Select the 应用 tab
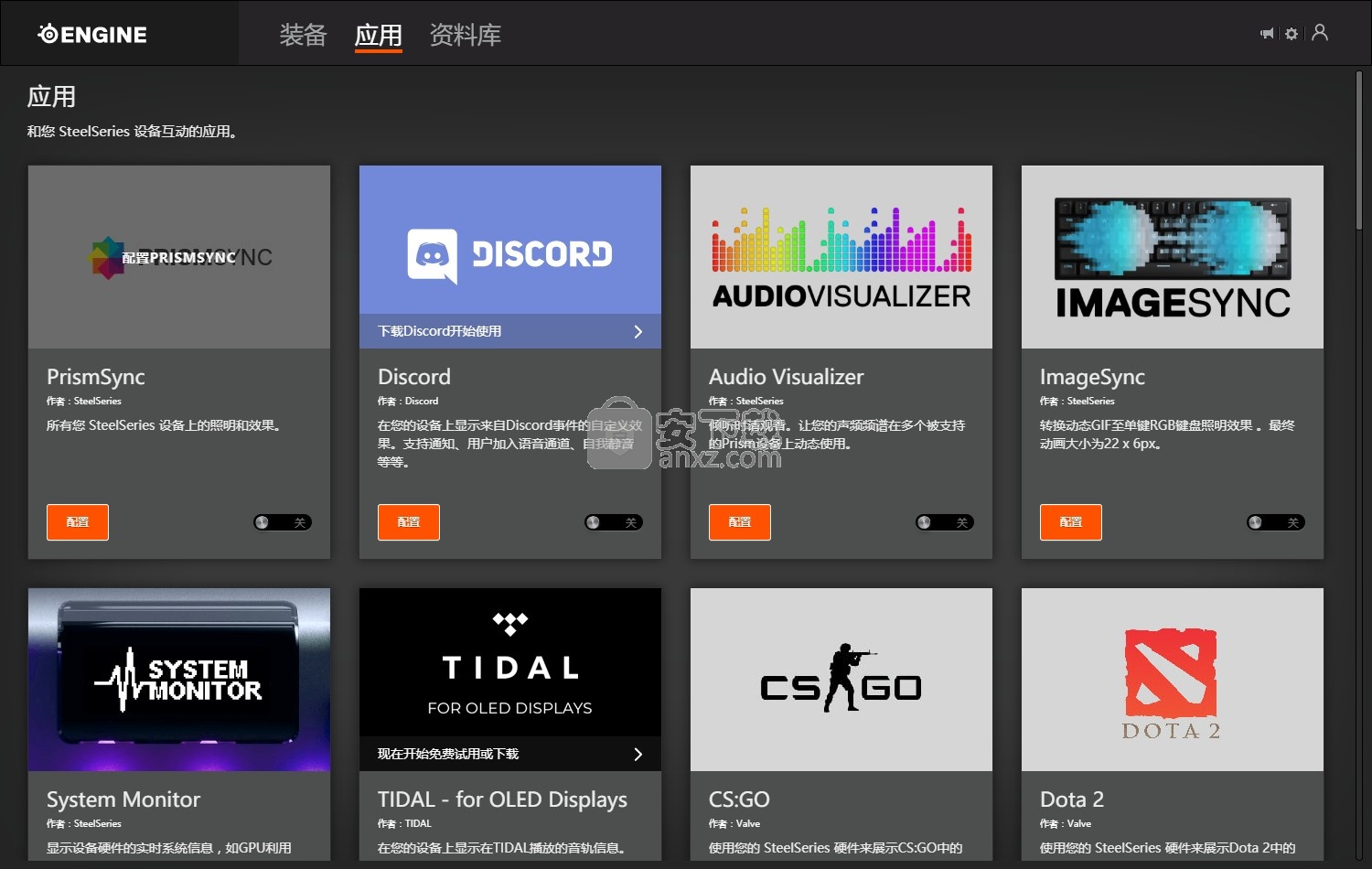1372x869 pixels. [x=379, y=35]
